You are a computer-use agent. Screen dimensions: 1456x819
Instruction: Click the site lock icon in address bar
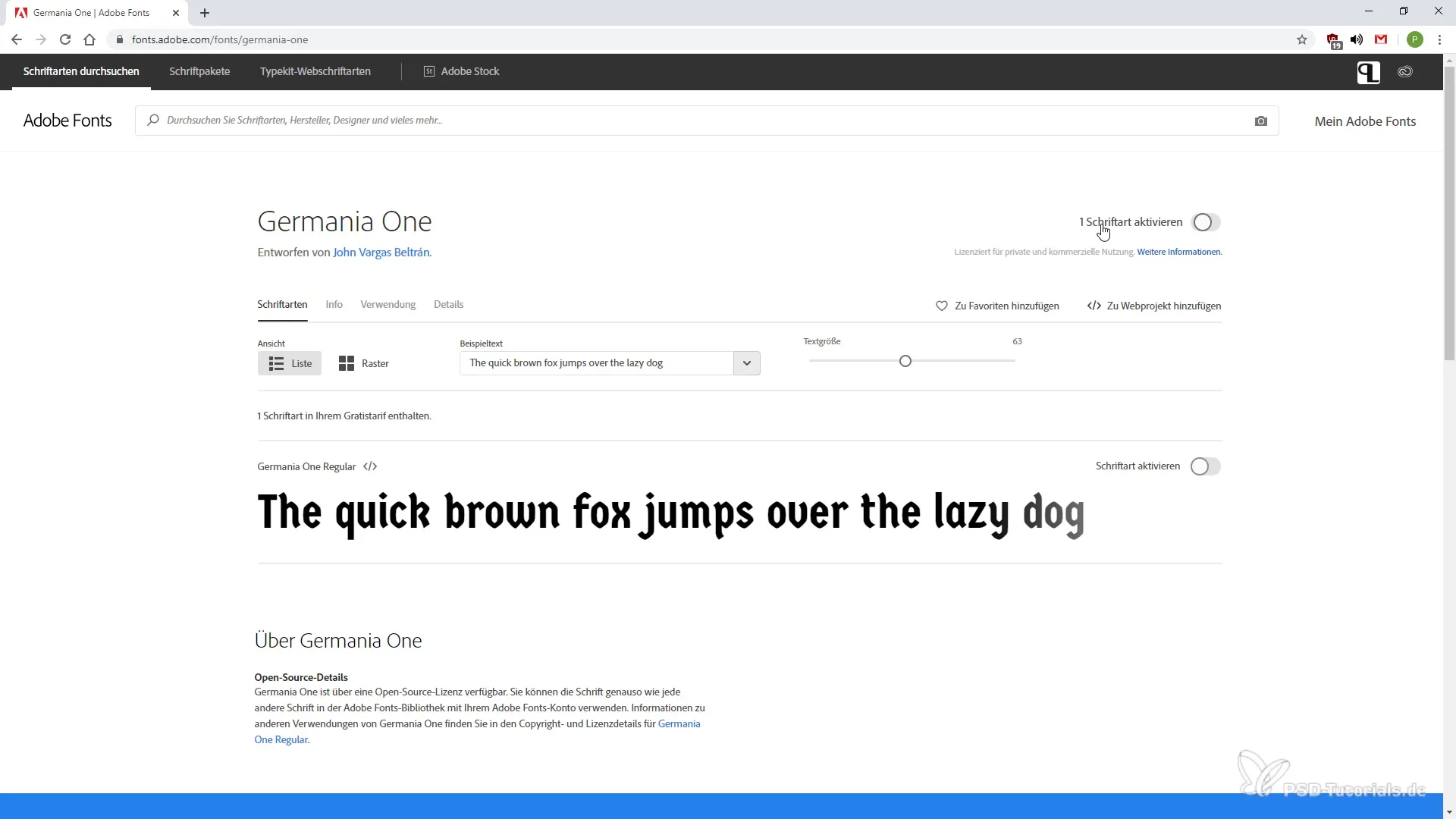pyautogui.click(x=119, y=39)
